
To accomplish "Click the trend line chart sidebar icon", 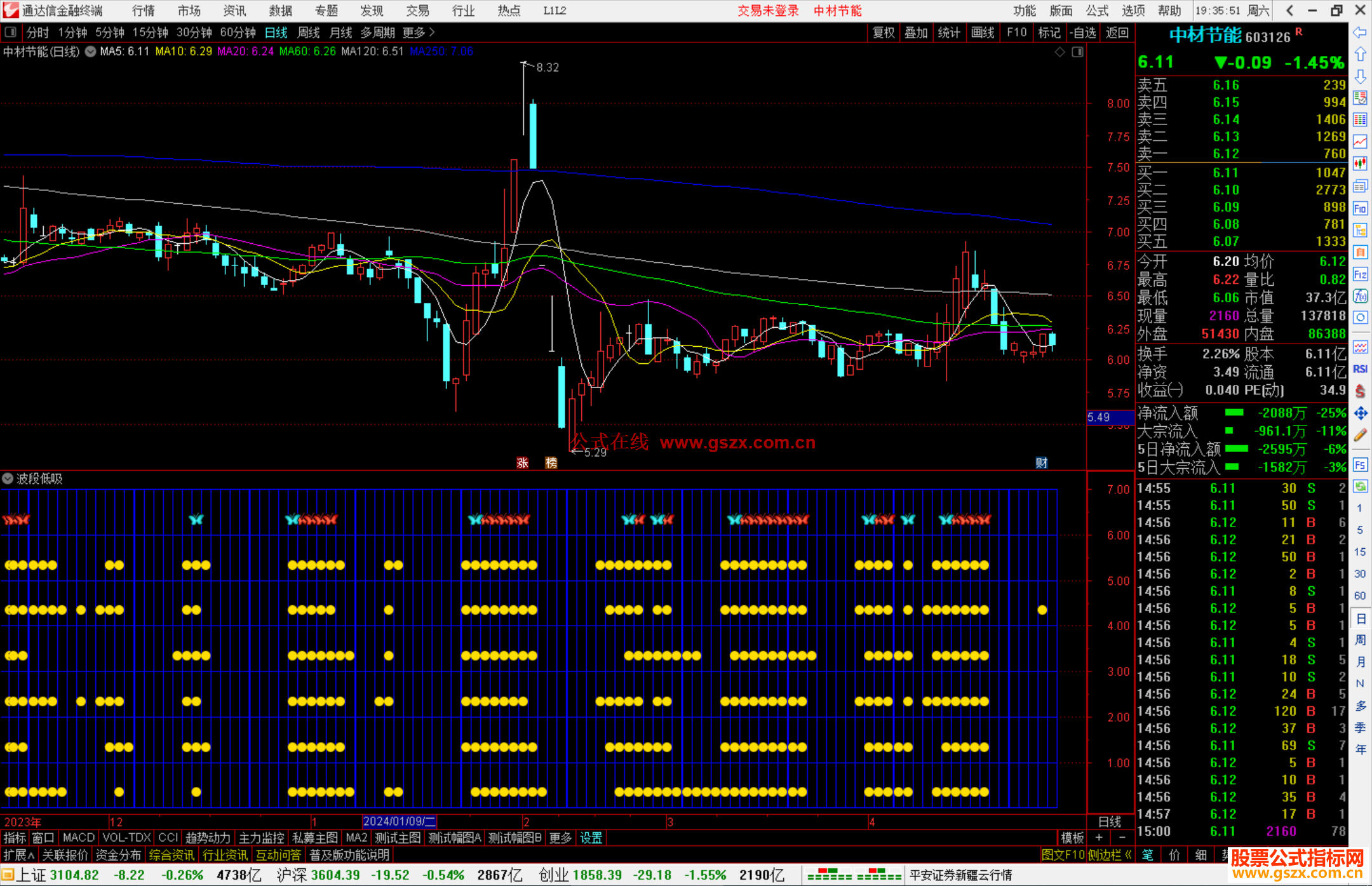I will 1360,142.
